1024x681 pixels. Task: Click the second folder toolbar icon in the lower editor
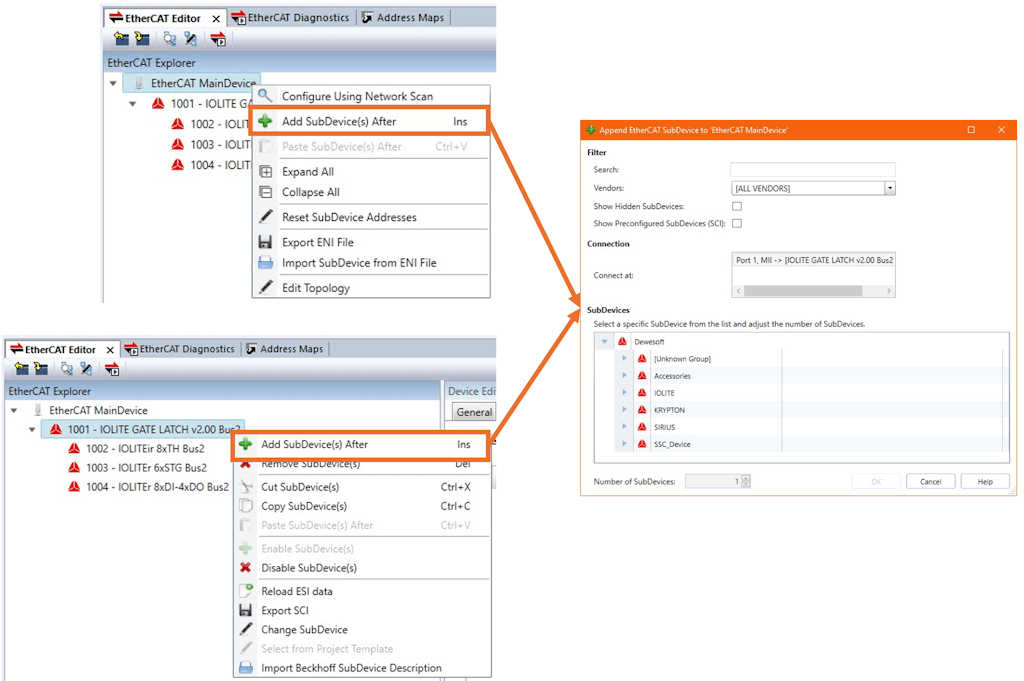41,369
